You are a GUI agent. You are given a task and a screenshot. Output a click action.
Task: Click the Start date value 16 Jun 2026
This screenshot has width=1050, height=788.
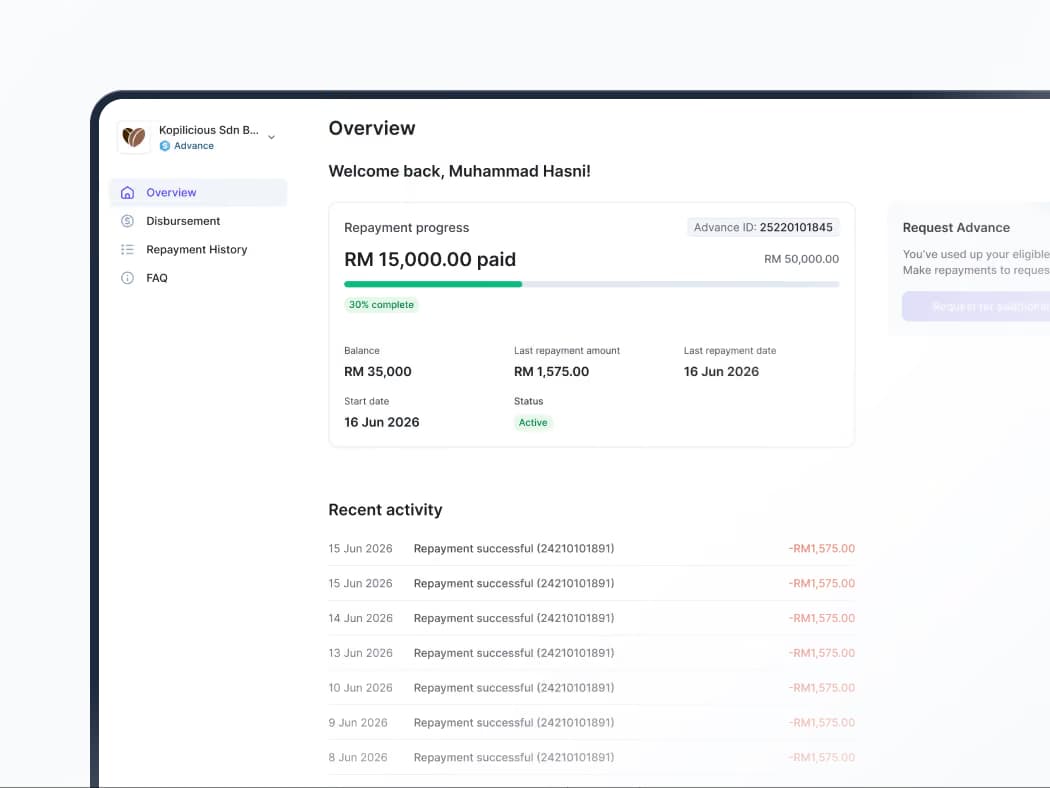coord(382,422)
